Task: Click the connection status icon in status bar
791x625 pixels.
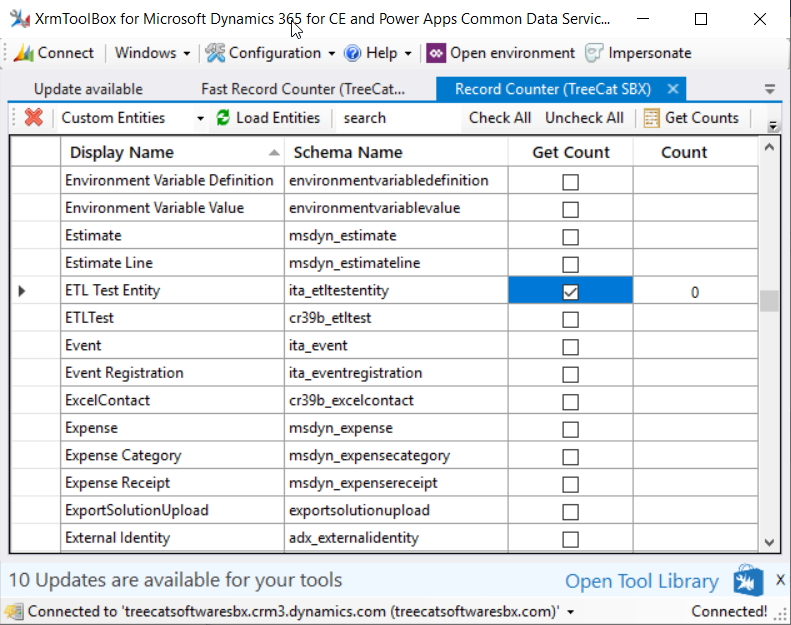Action: 14,612
